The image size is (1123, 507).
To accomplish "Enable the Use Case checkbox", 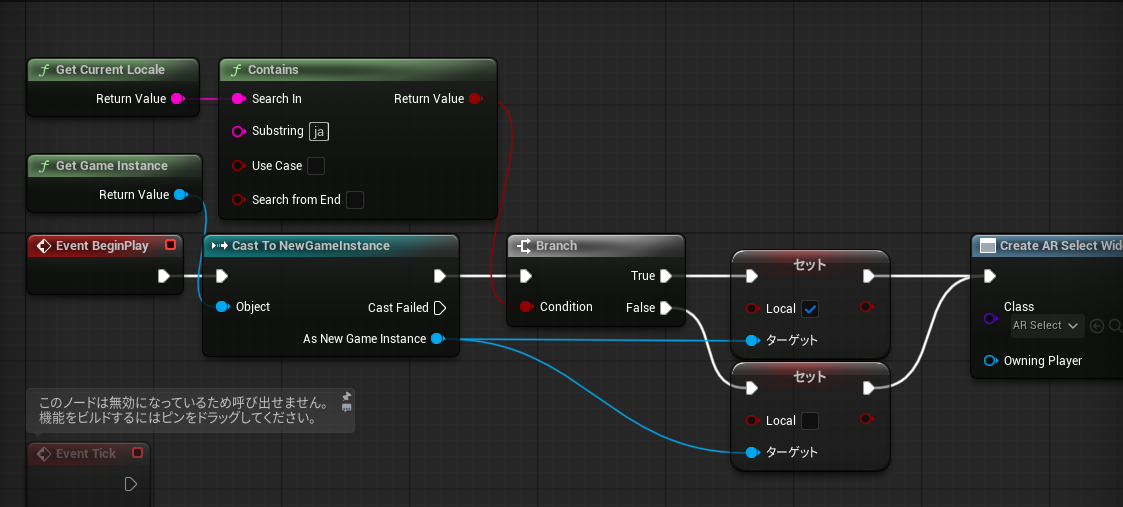I will pos(316,166).
